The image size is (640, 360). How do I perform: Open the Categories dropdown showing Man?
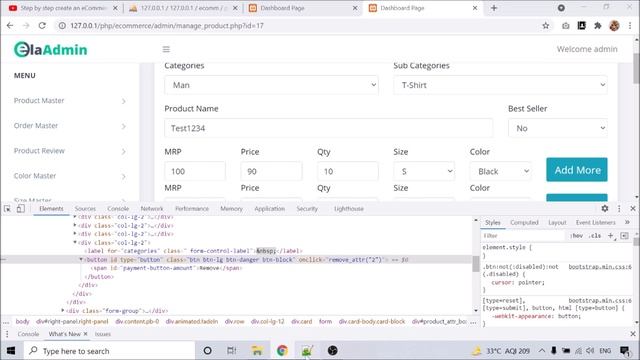(271, 85)
